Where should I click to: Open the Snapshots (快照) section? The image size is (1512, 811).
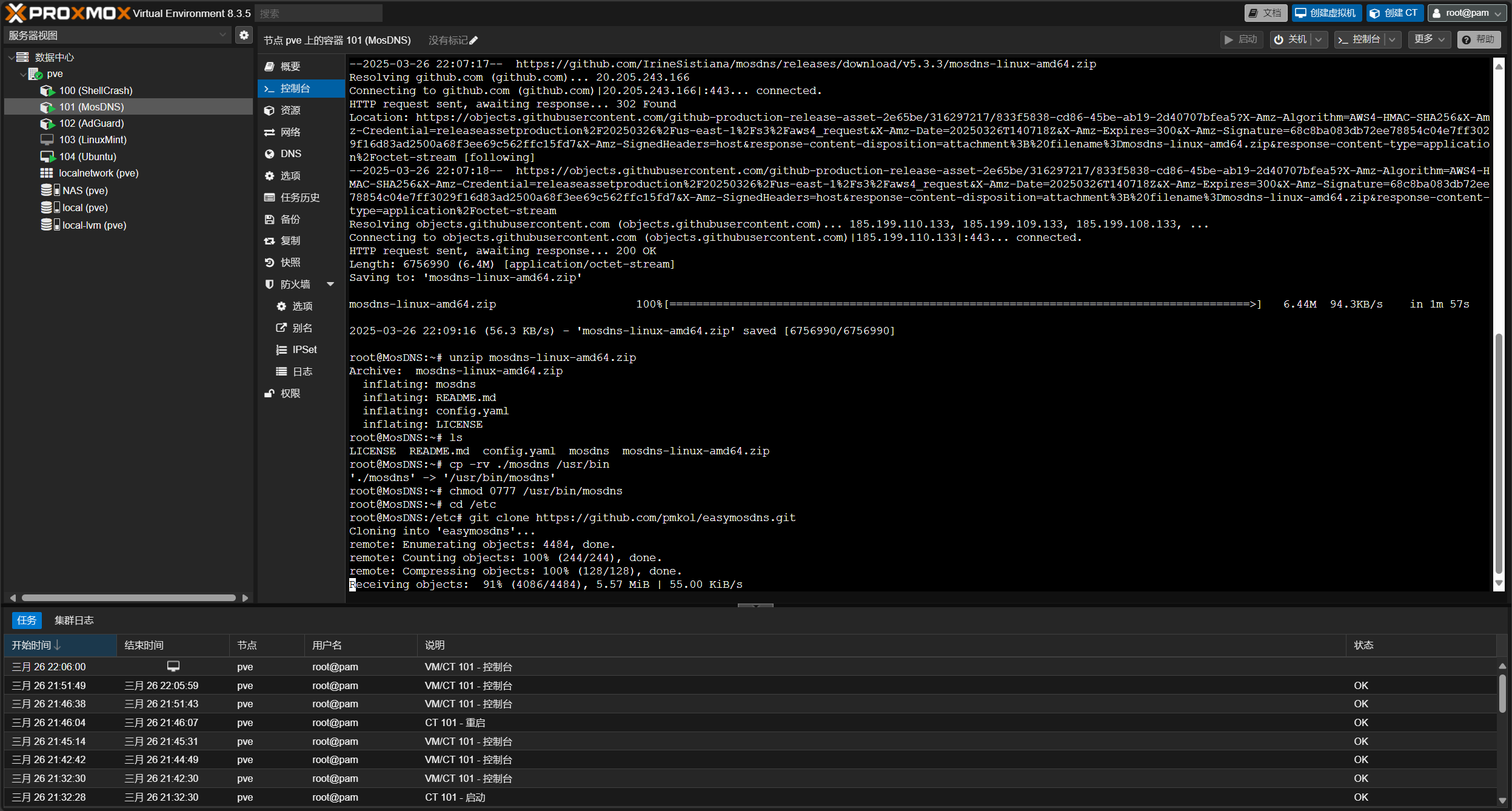tap(290, 263)
